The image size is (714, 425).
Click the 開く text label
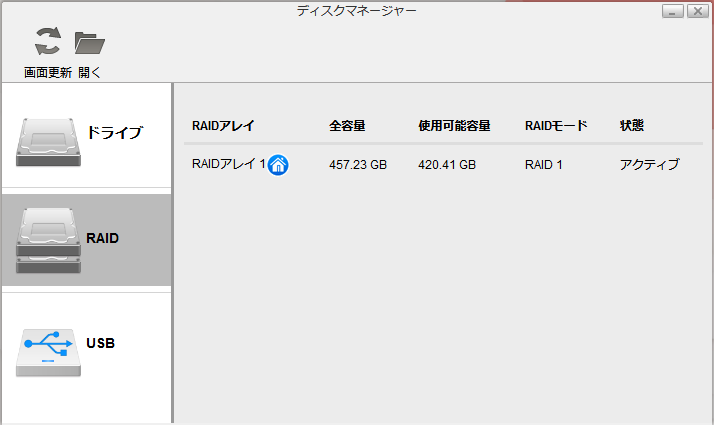pyautogui.click(x=89, y=72)
